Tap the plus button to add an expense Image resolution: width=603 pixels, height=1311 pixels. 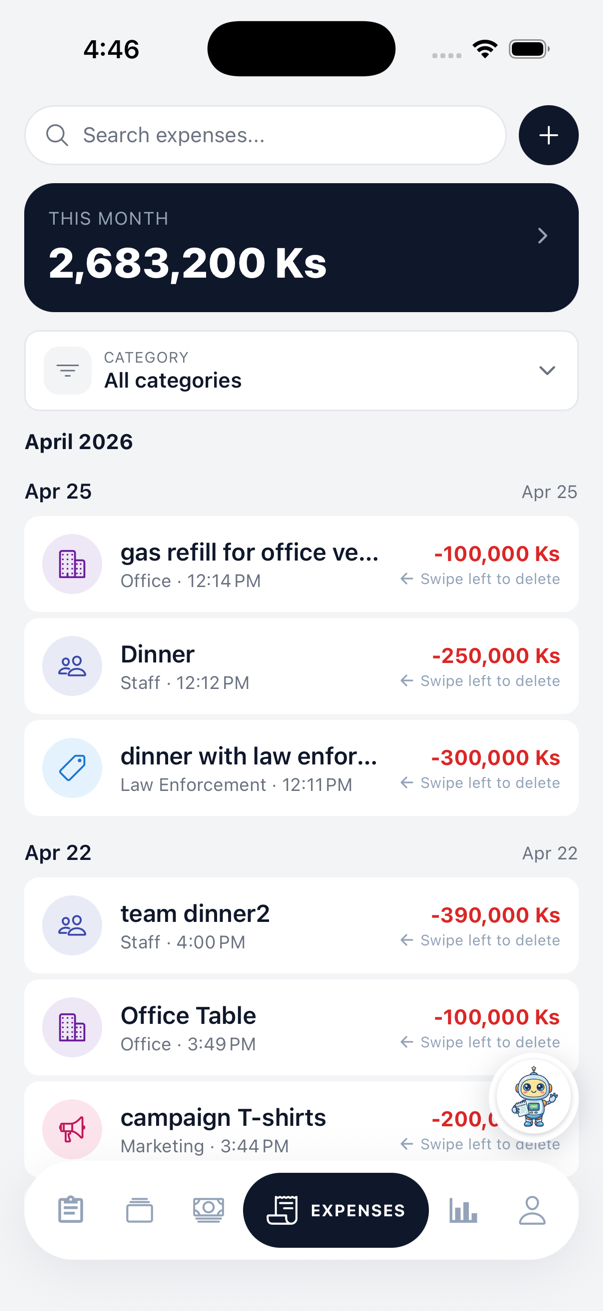(548, 135)
